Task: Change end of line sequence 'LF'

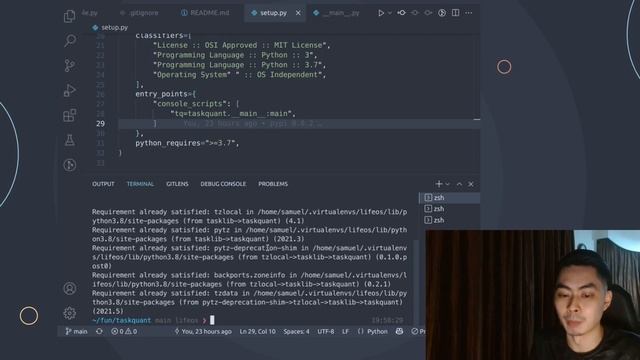Action: [345, 331]
